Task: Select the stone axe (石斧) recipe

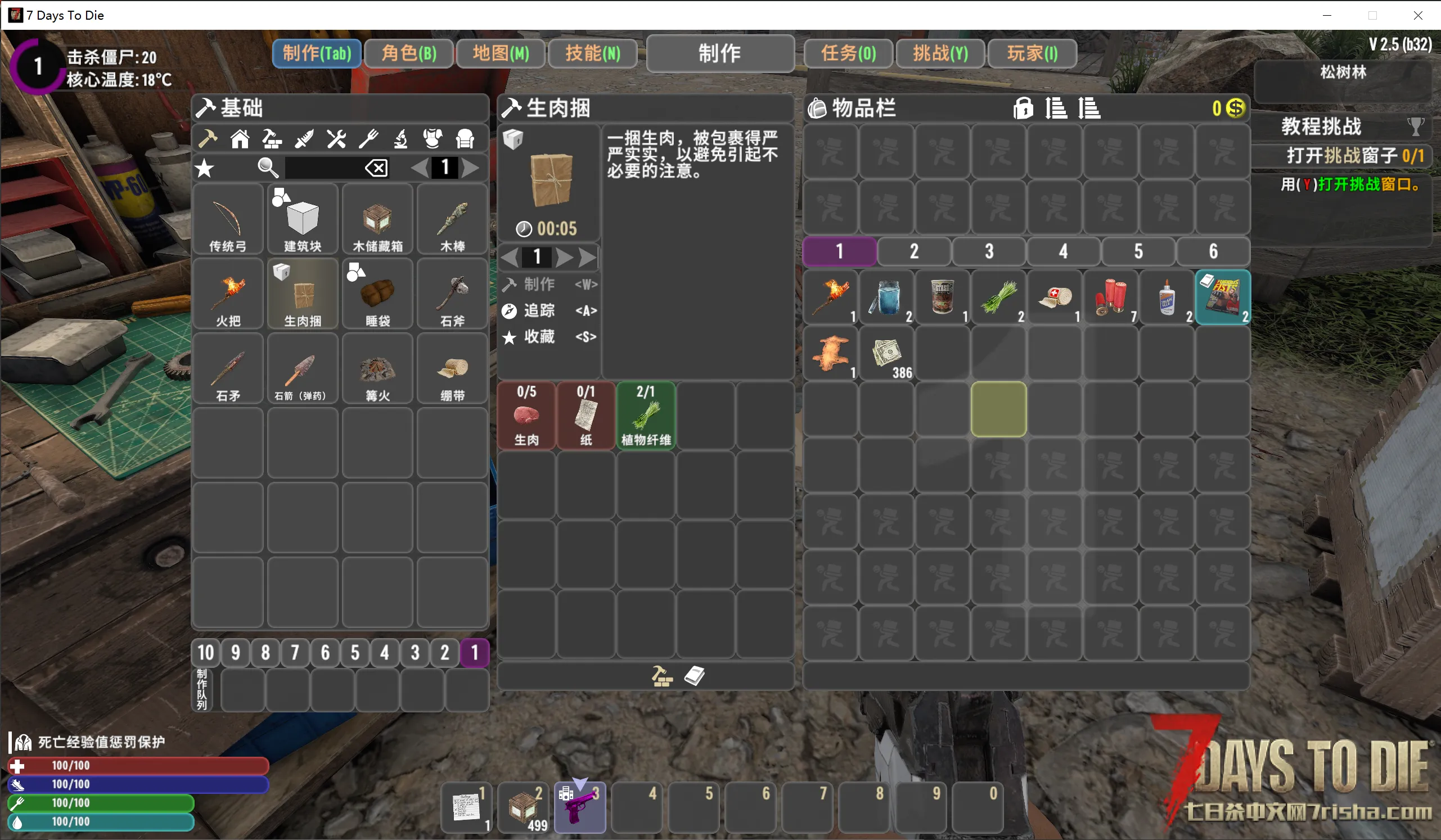Action: 452,295
